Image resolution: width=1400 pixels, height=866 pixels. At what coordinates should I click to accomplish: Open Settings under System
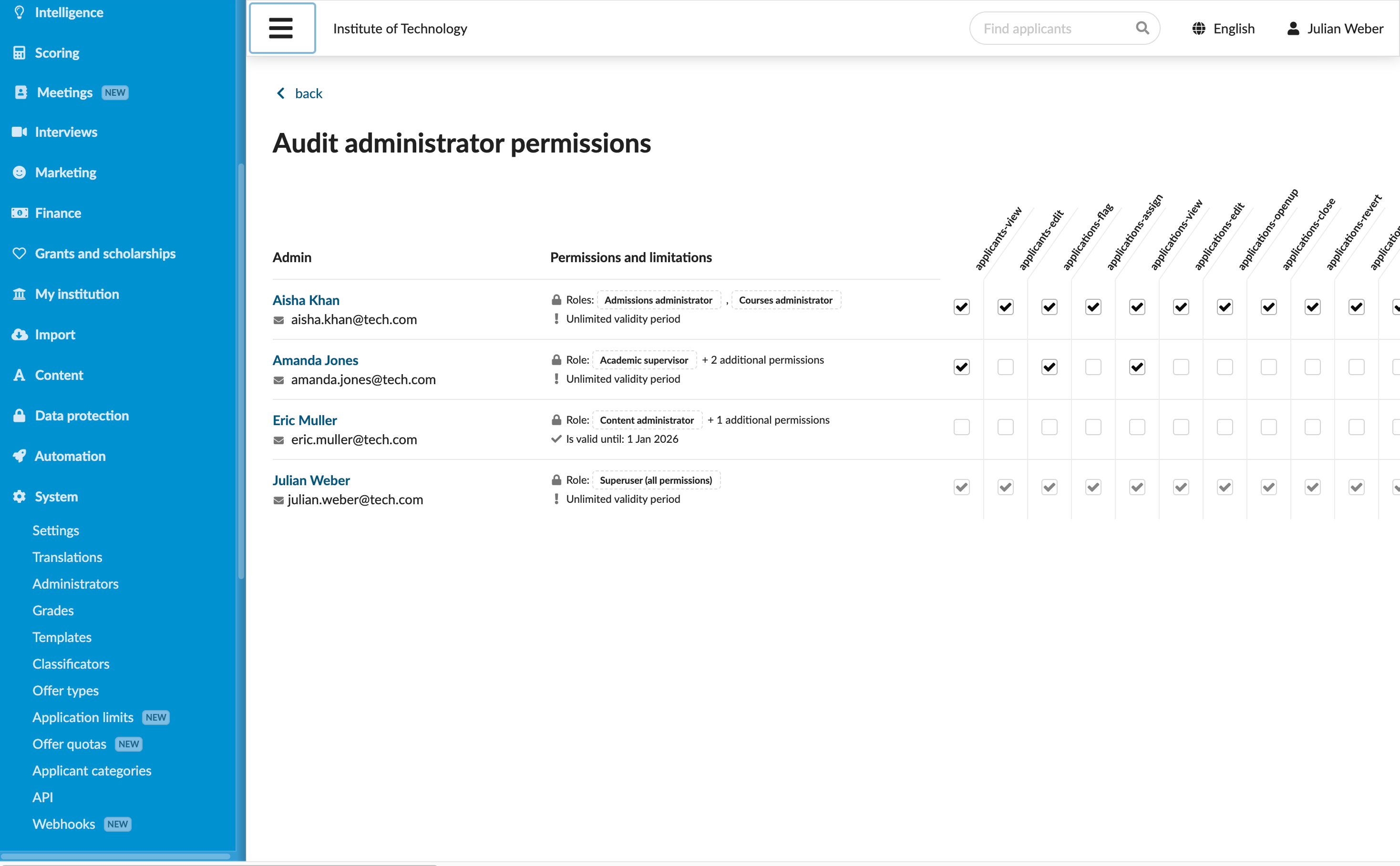56,530
